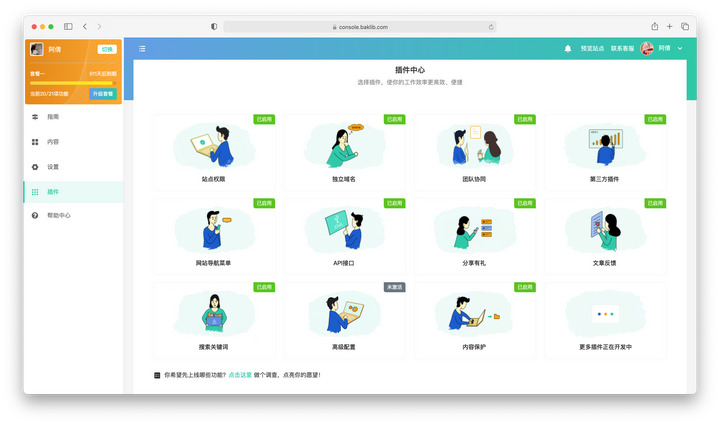Open the 预览站点 link

pyautogui.click(x=592, y=48)
